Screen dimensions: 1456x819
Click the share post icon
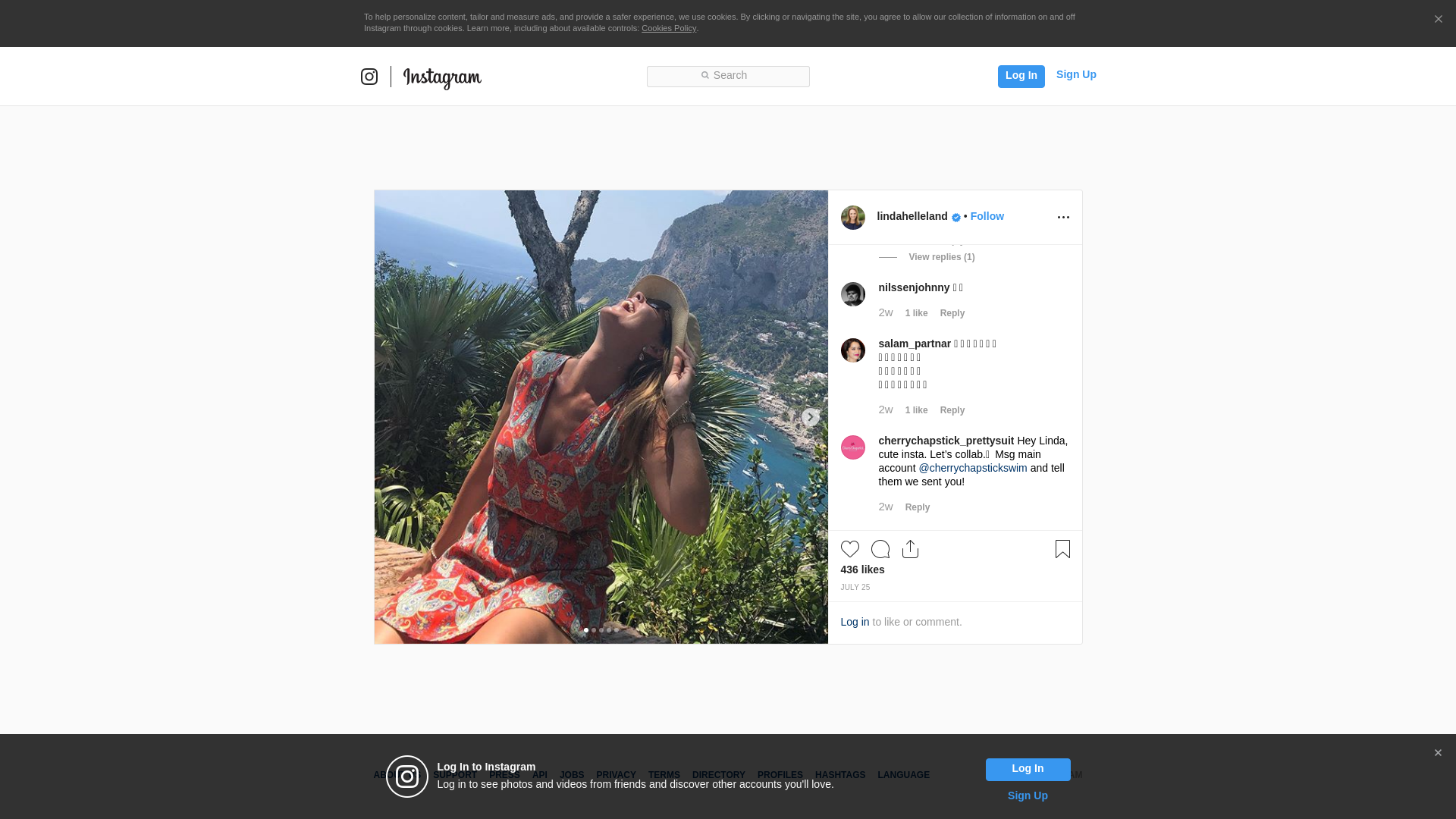[x=910, y=549]
